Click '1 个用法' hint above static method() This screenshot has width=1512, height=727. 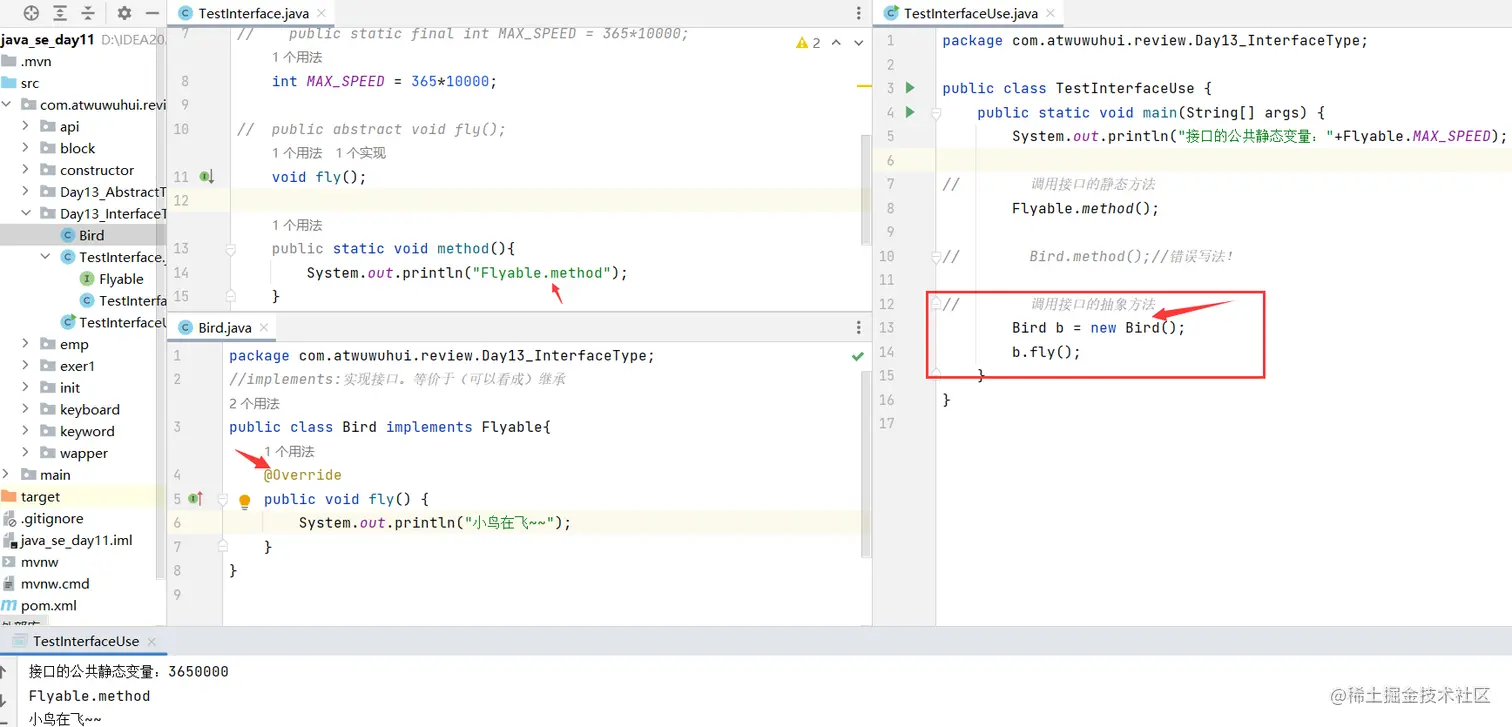[297, 225]
